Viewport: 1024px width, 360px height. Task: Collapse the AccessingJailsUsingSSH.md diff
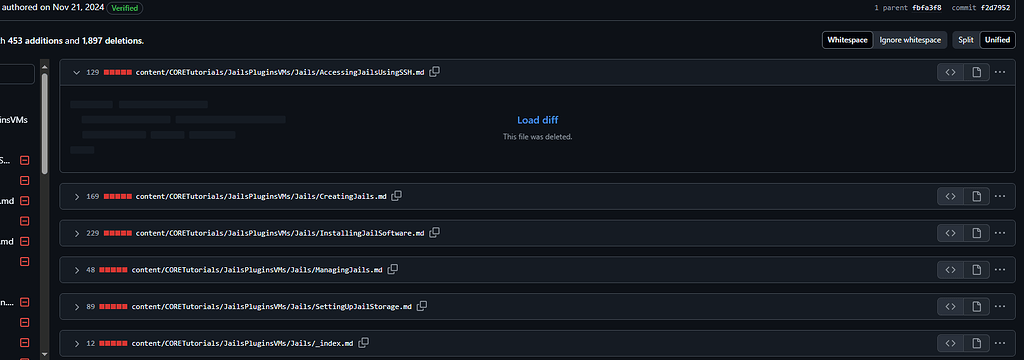click(x=76, y=73)
